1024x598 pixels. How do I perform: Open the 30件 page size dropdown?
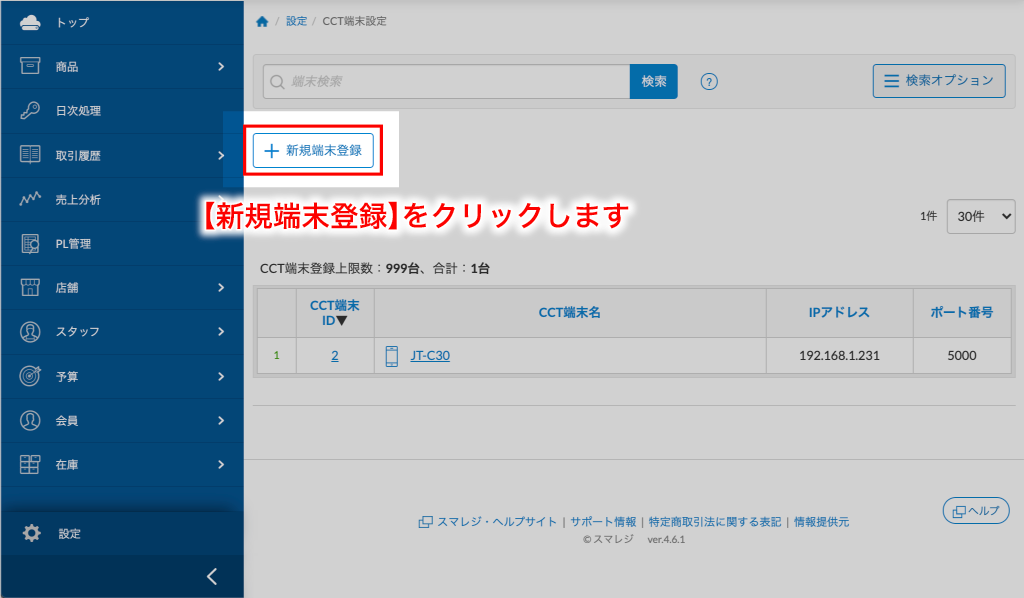pos(980,216)
